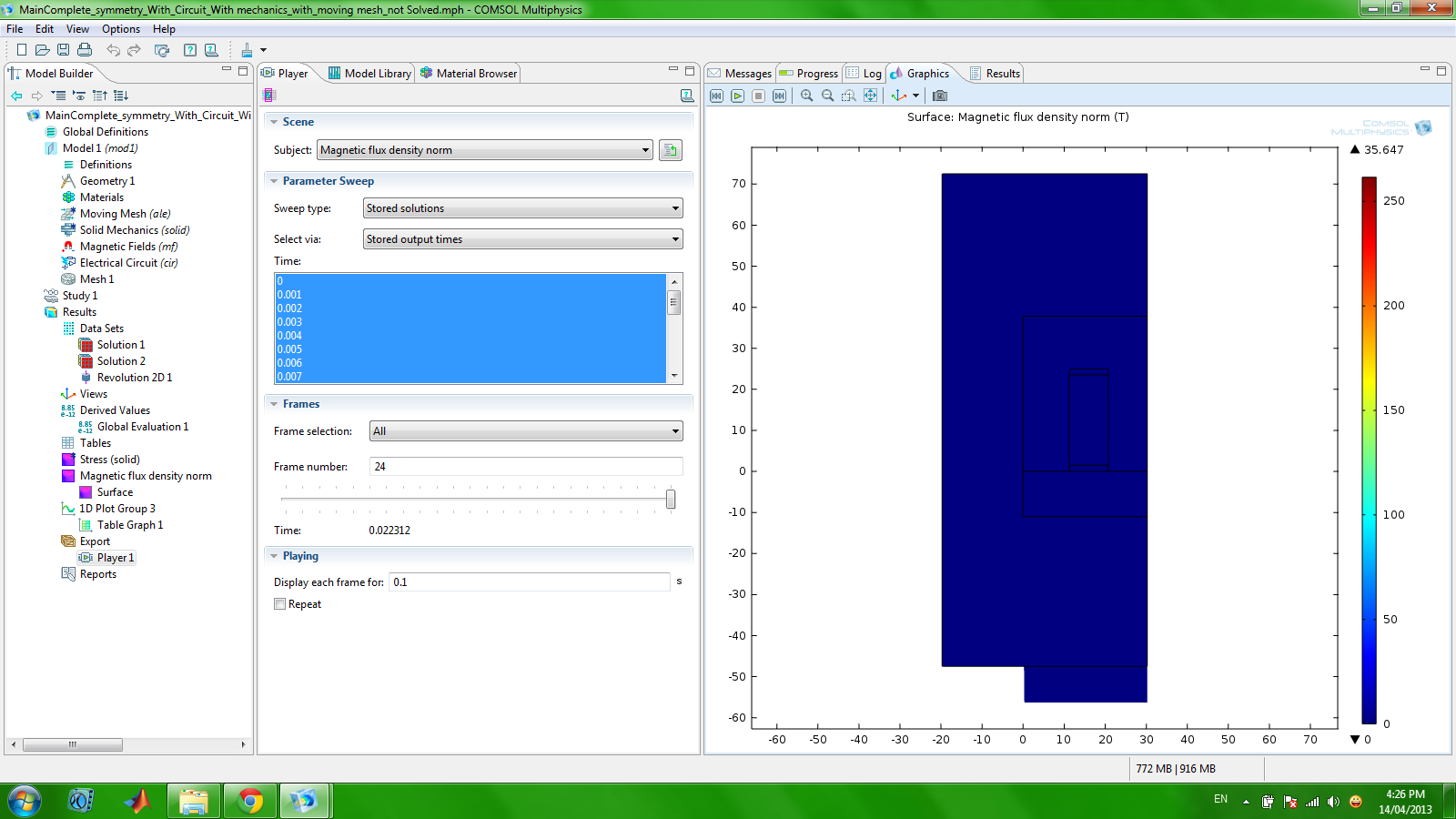This screenshot has width=1456, height=819.
Task: Click the Frame number input field
Action: coord(525,467)
